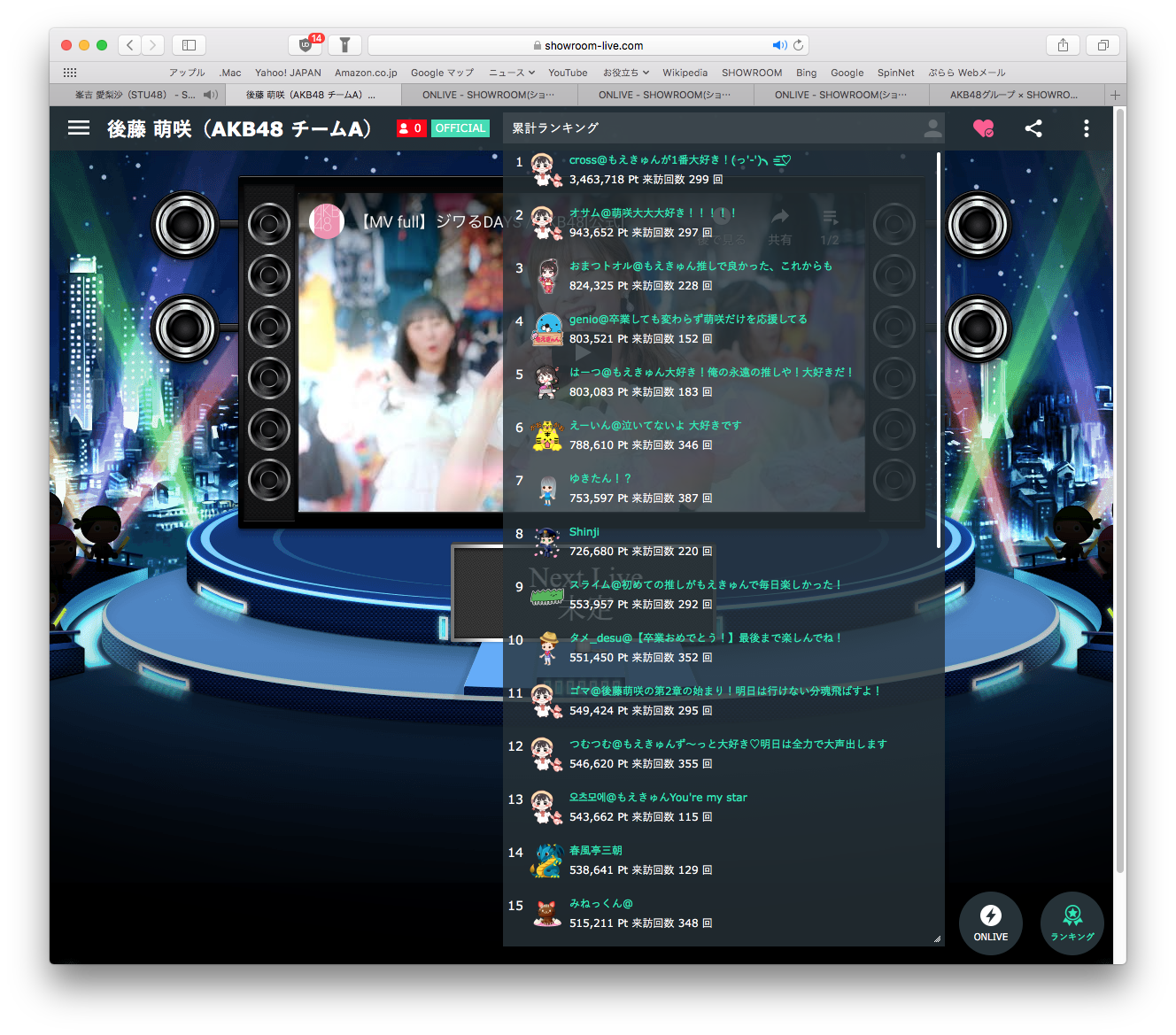Open the SpinNet bookmark
The width and height of the screenshot is (1176, 1035).
tap(895, 73)
